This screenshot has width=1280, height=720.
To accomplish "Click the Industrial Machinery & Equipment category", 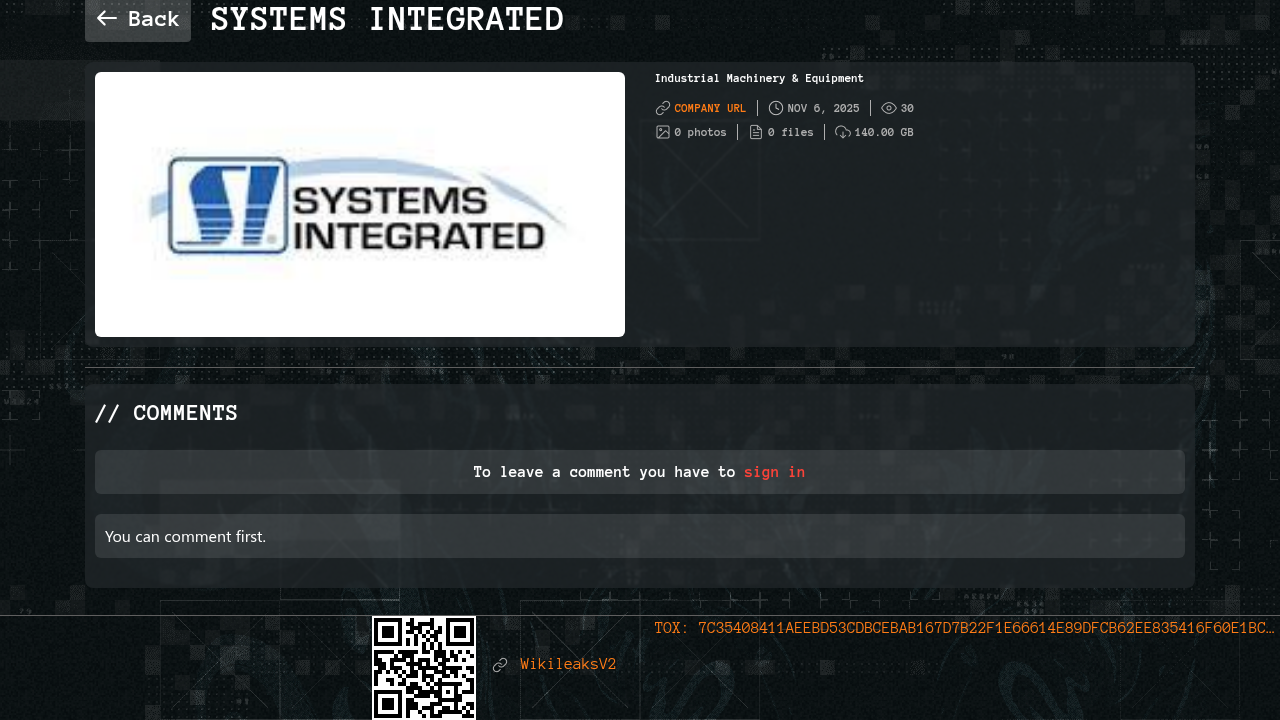I will point(759,78).
